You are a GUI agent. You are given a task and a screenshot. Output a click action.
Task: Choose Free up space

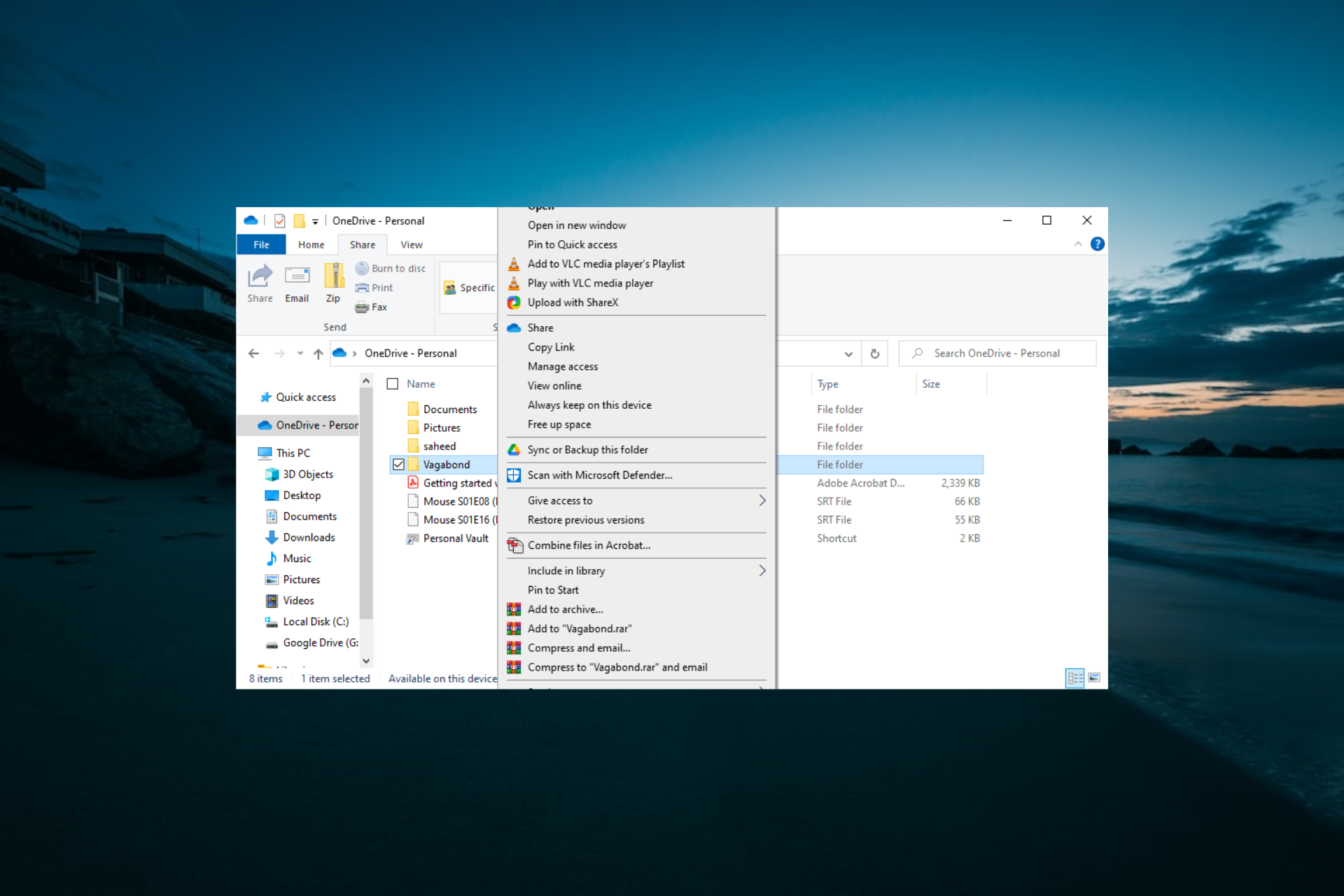click(559, 425)
